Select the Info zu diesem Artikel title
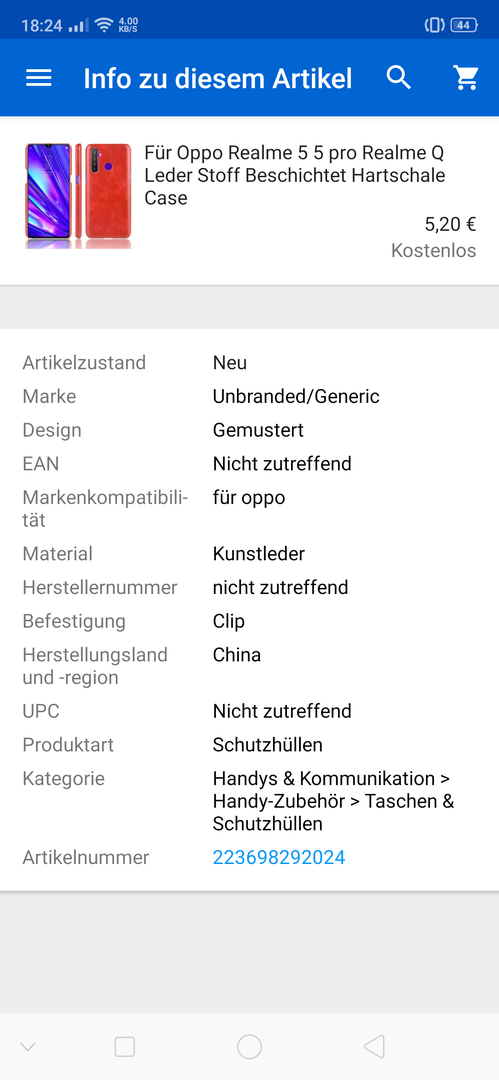 218,79
